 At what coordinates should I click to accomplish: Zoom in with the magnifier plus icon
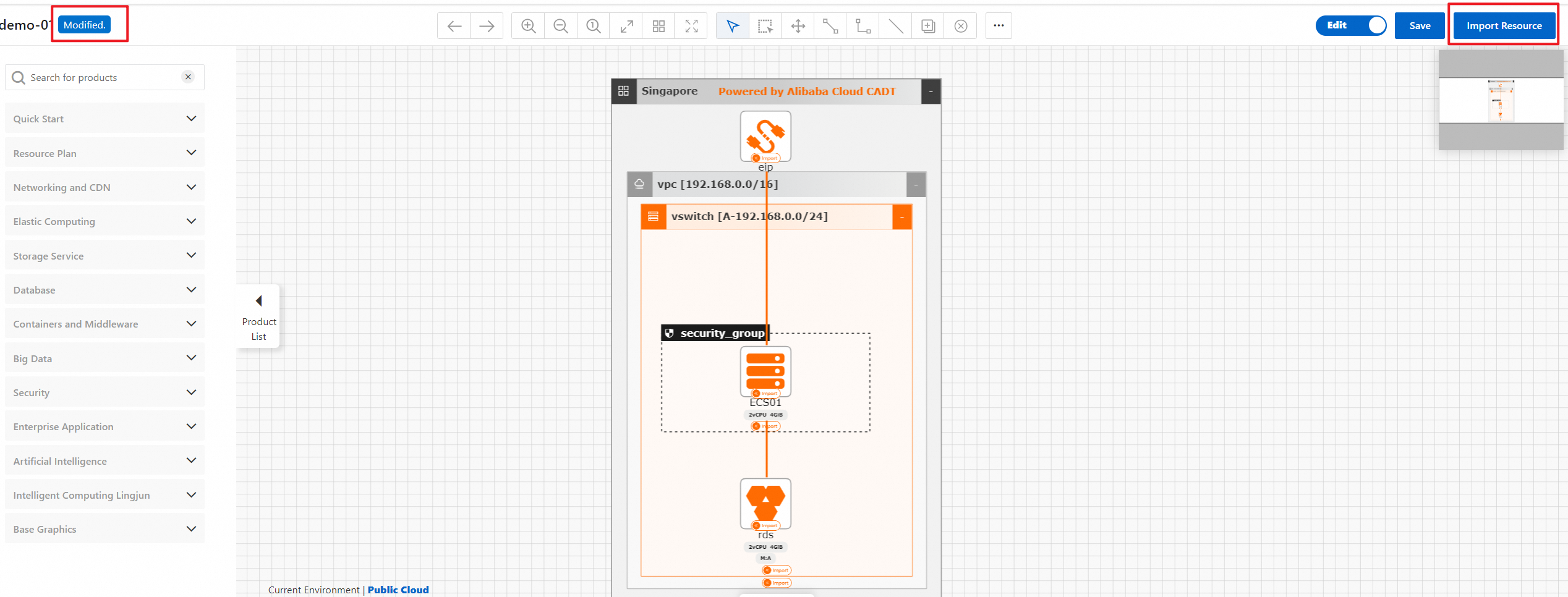[528, 26]
